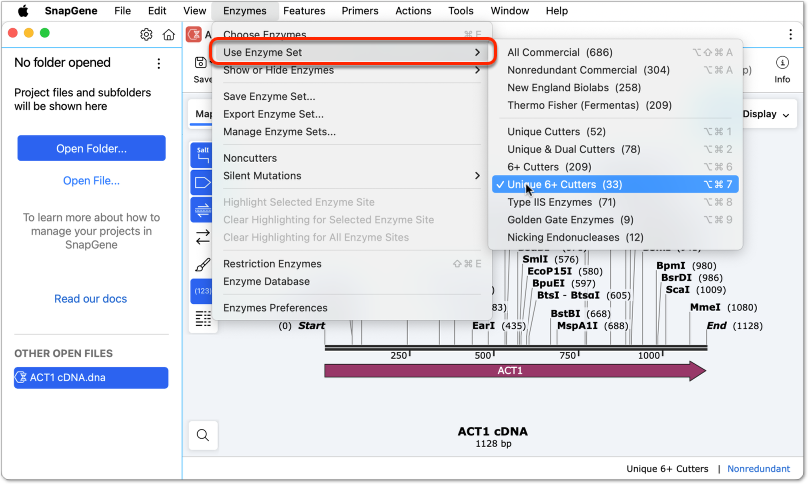Select the checked Unique 6+ Cutters set

[615, 185]
